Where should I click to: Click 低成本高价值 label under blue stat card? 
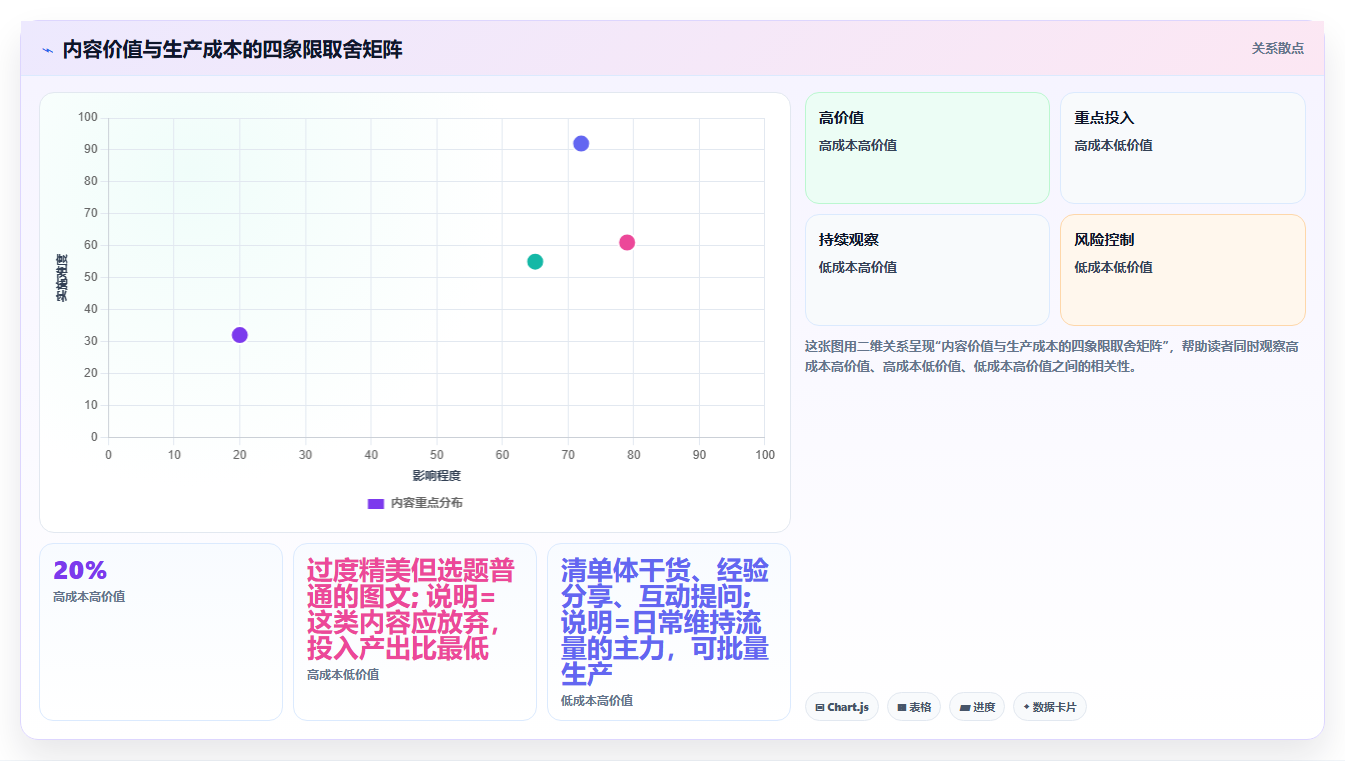click(597, 701)
